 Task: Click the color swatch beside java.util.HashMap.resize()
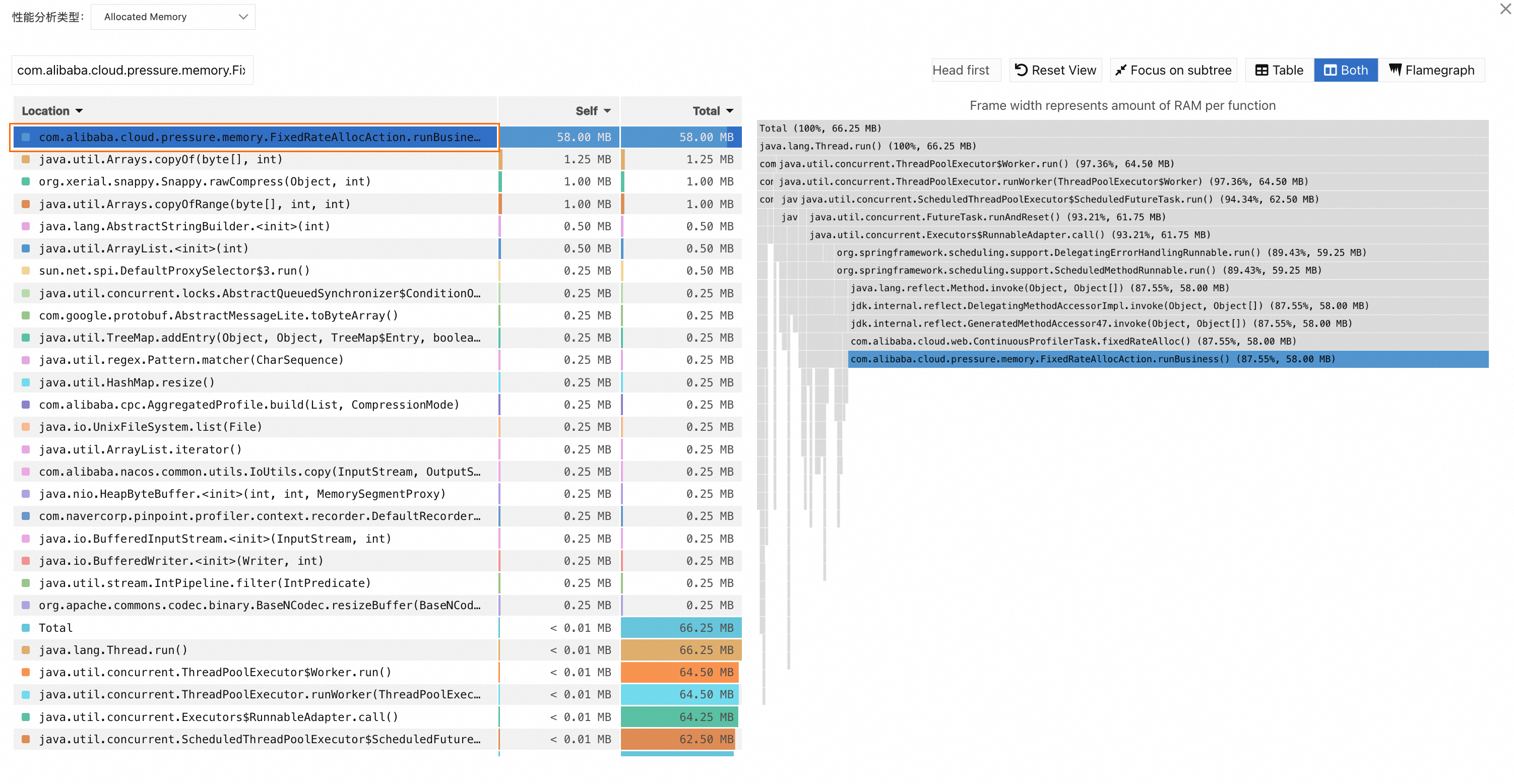(x=26, y=382)
